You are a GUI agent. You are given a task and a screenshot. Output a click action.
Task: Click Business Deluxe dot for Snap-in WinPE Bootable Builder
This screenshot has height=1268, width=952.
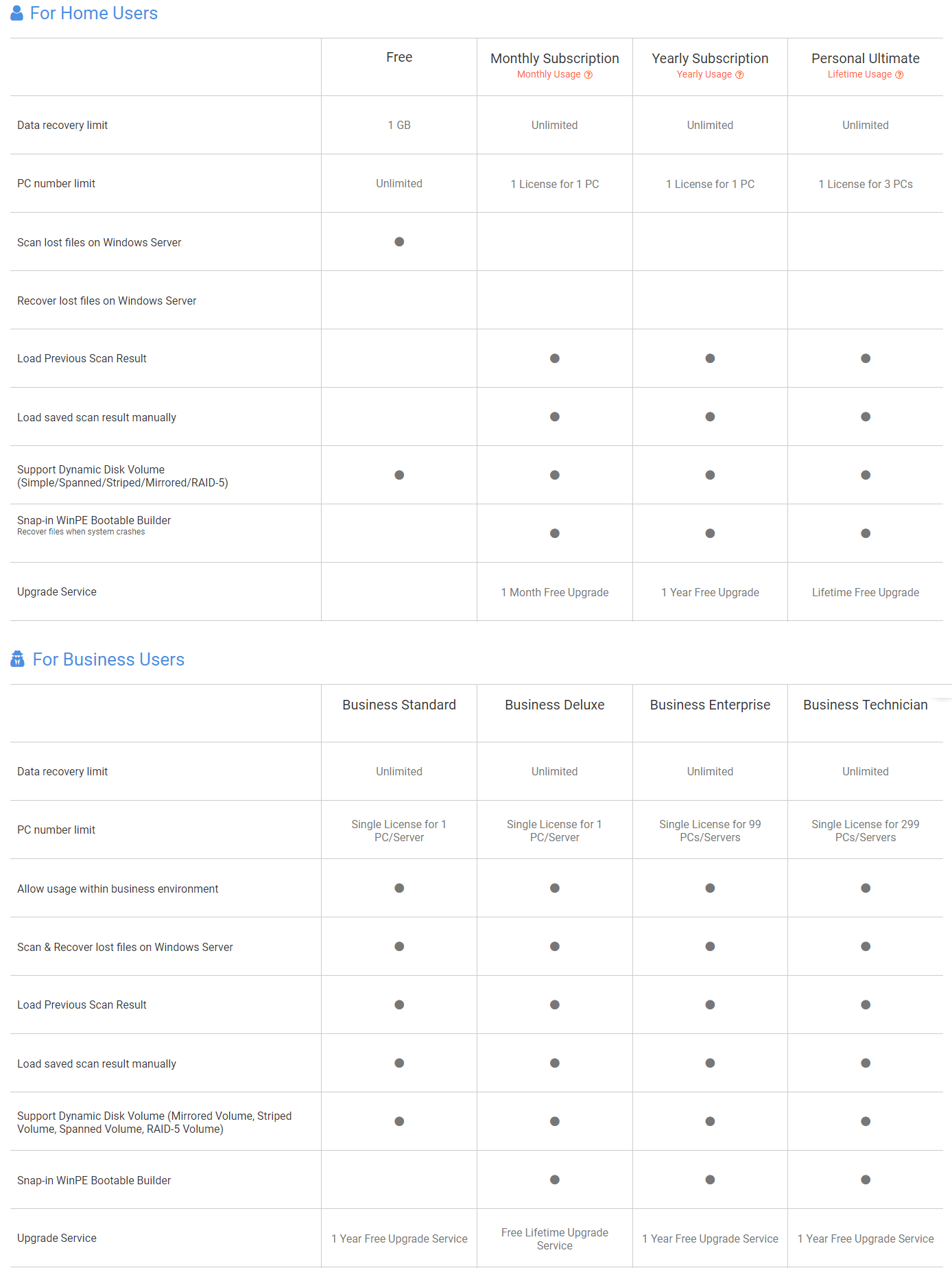click(555, 1179)
